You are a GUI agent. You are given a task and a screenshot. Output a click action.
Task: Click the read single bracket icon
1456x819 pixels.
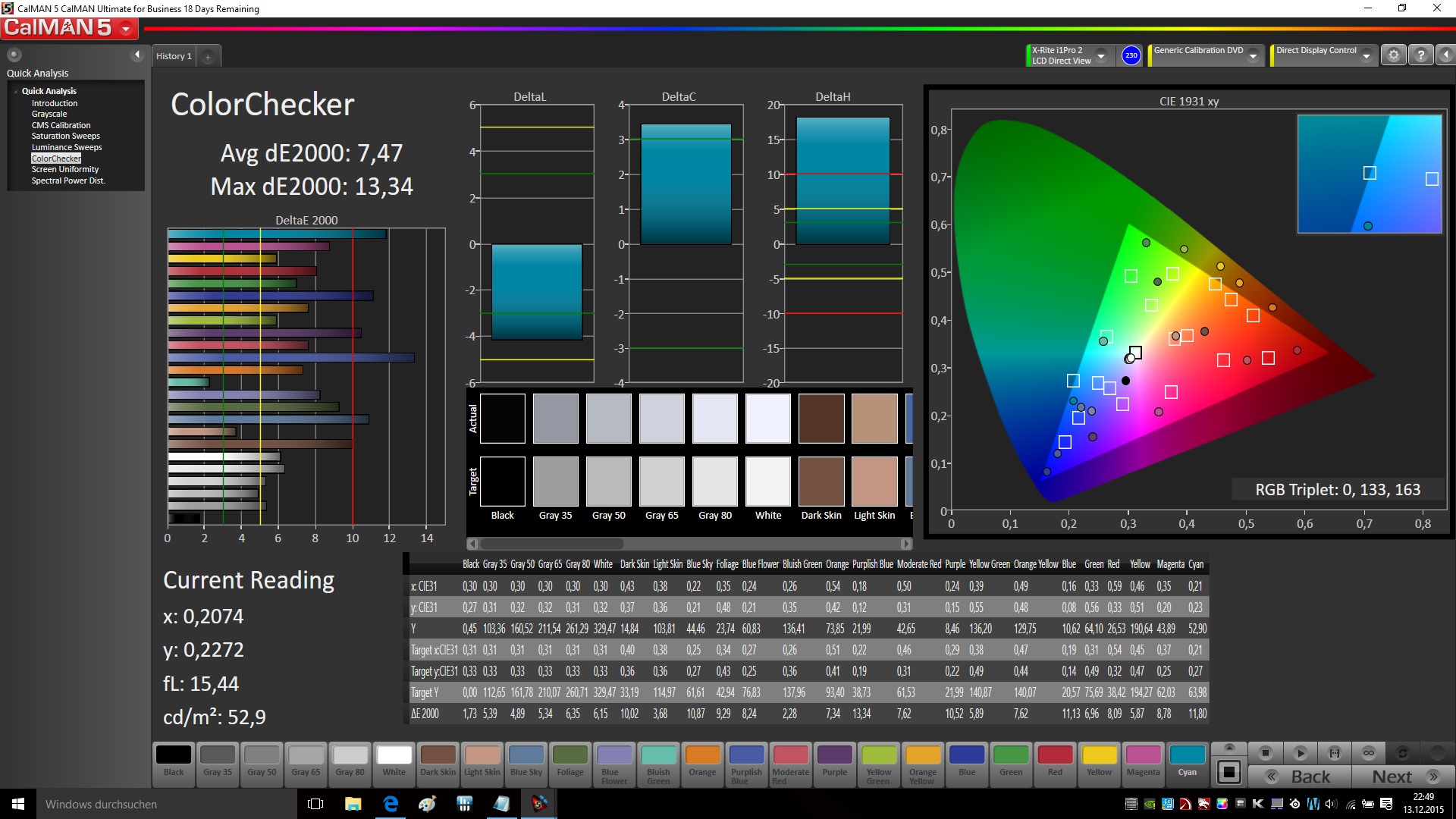(1335, 753)
